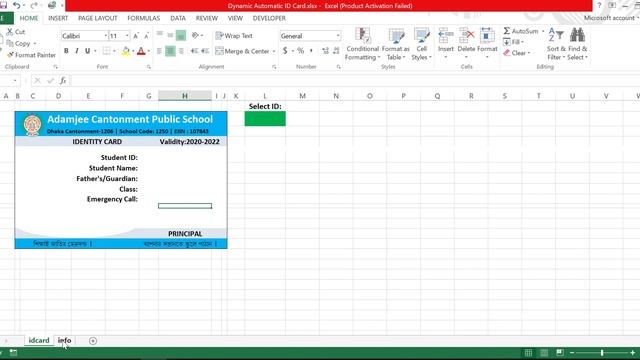Expand the Name Box dropdown arrow

(x=15, y=81)
